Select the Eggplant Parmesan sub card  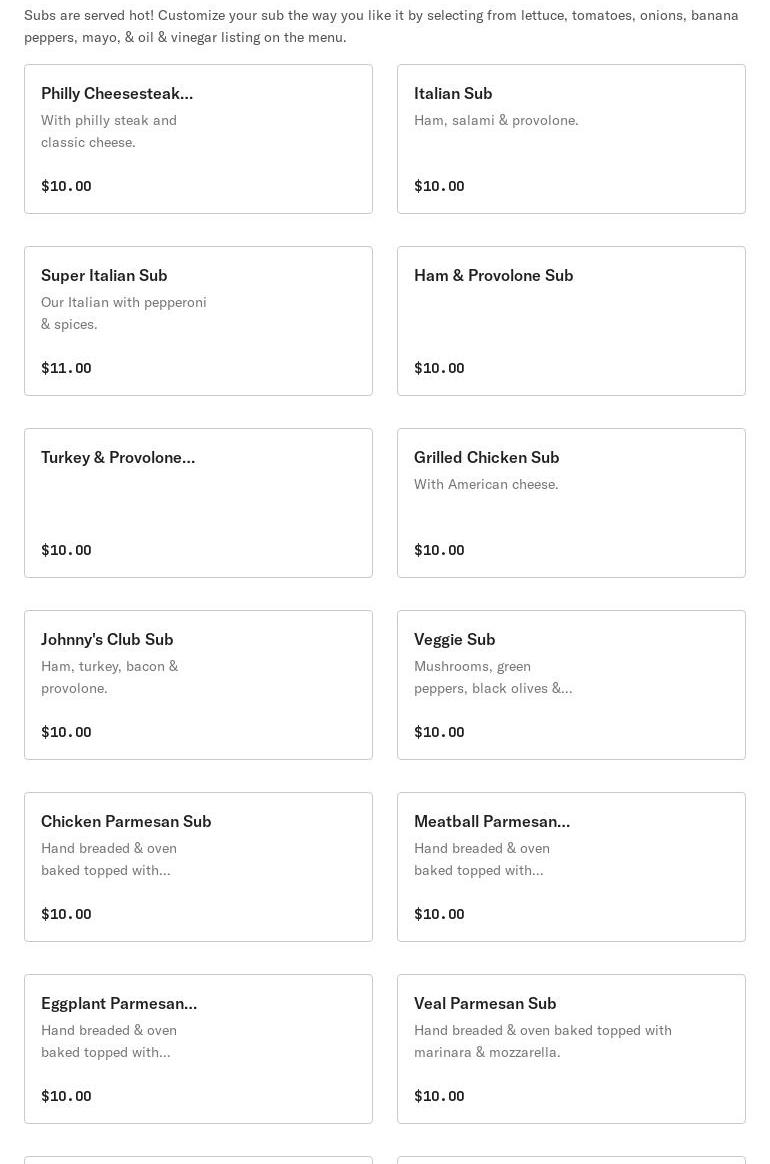[198, 1049]
